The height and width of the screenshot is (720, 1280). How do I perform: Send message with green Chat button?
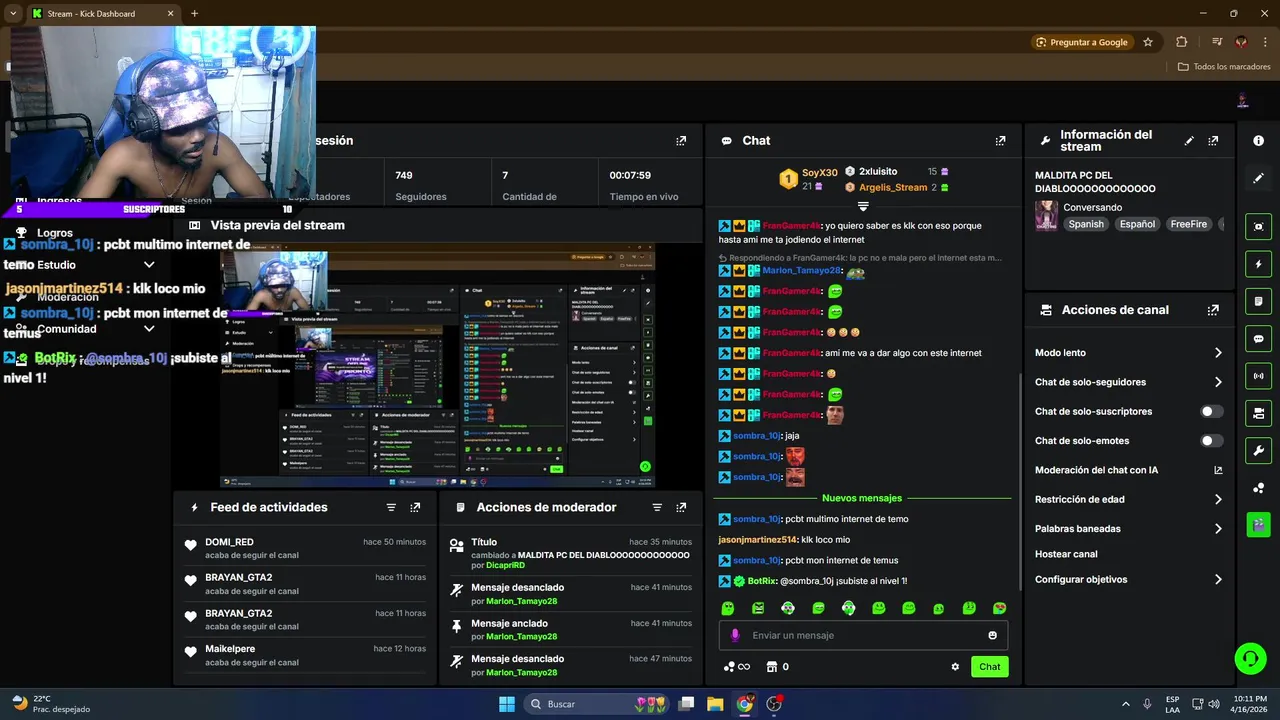pyautogui.click(x=989, y=667)
